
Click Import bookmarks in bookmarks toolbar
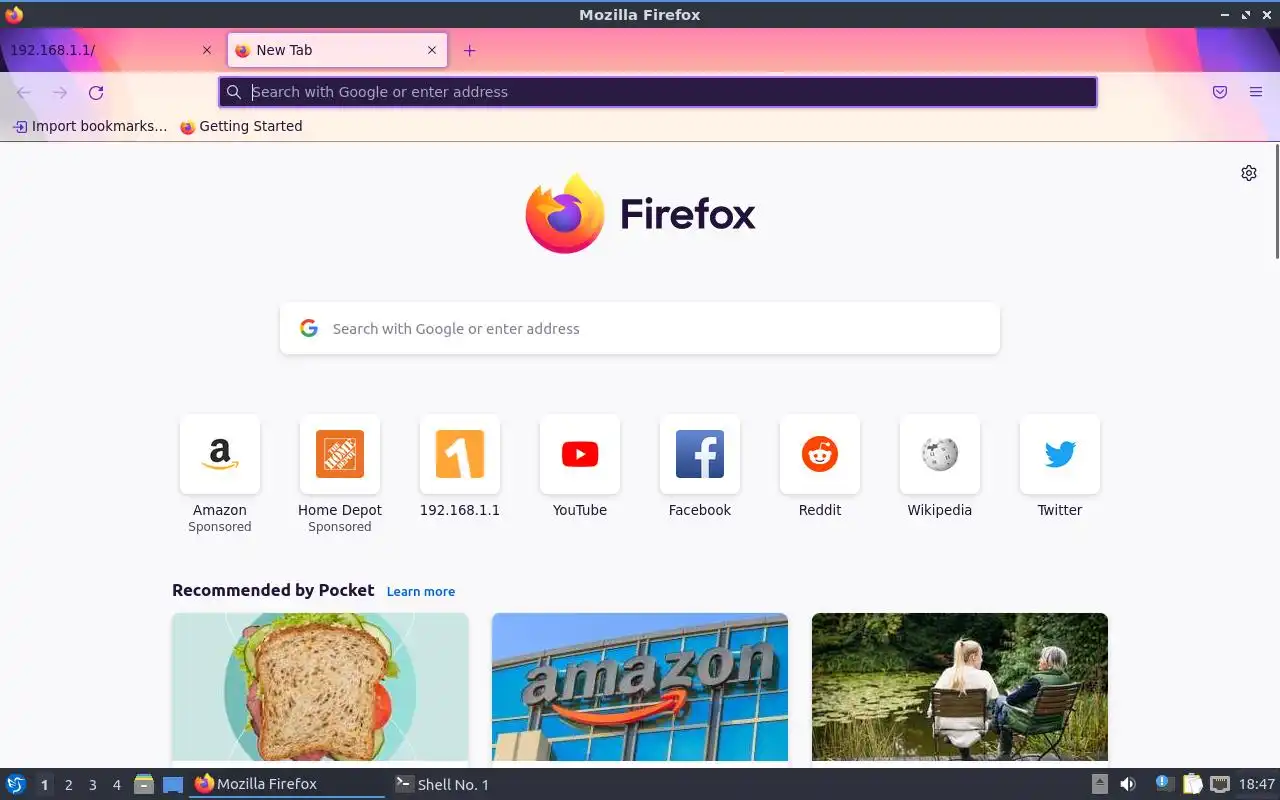click(x=90, y=126)
